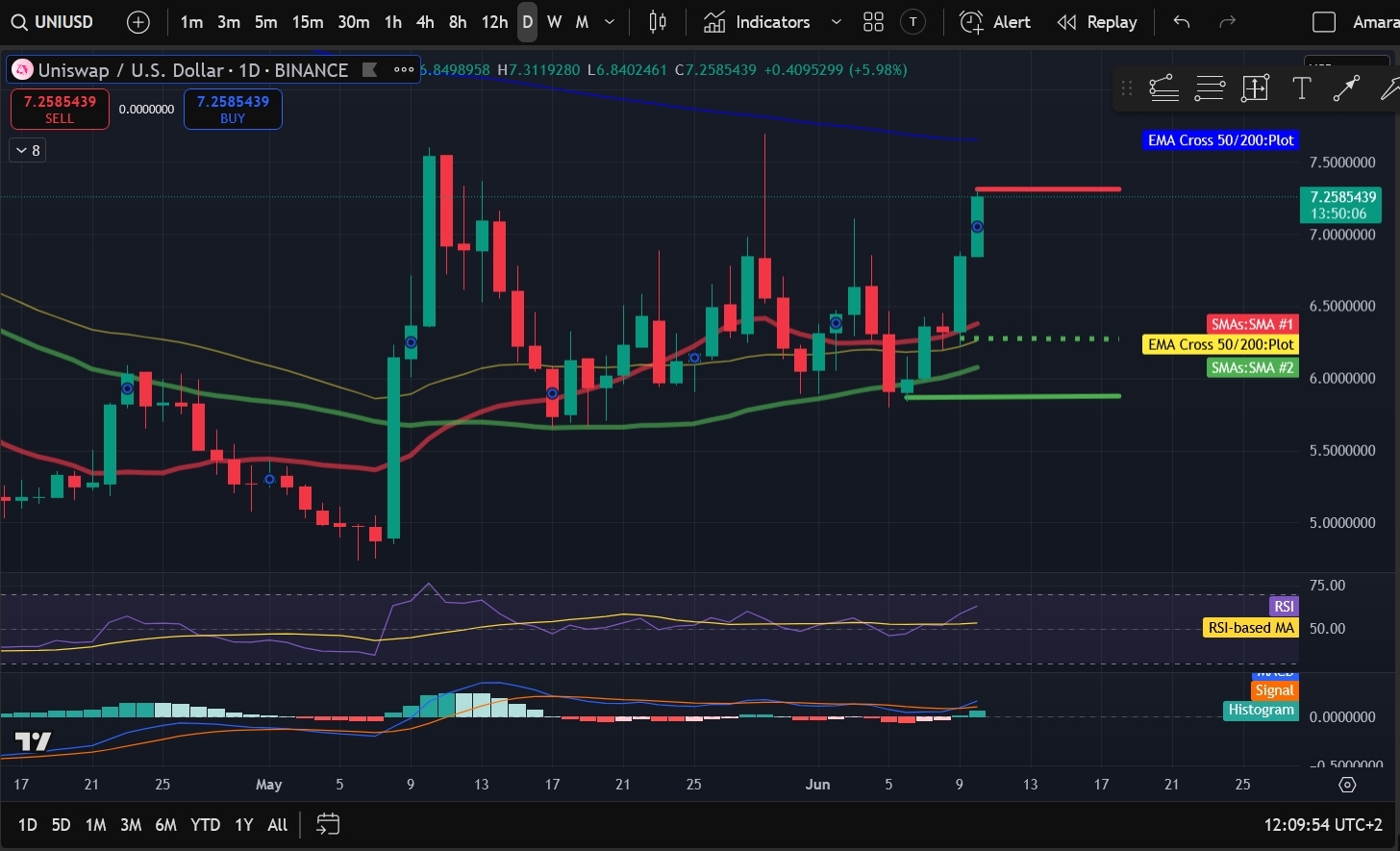
Task: Choose the 4h timeframe
Action: tap(425, 22)
